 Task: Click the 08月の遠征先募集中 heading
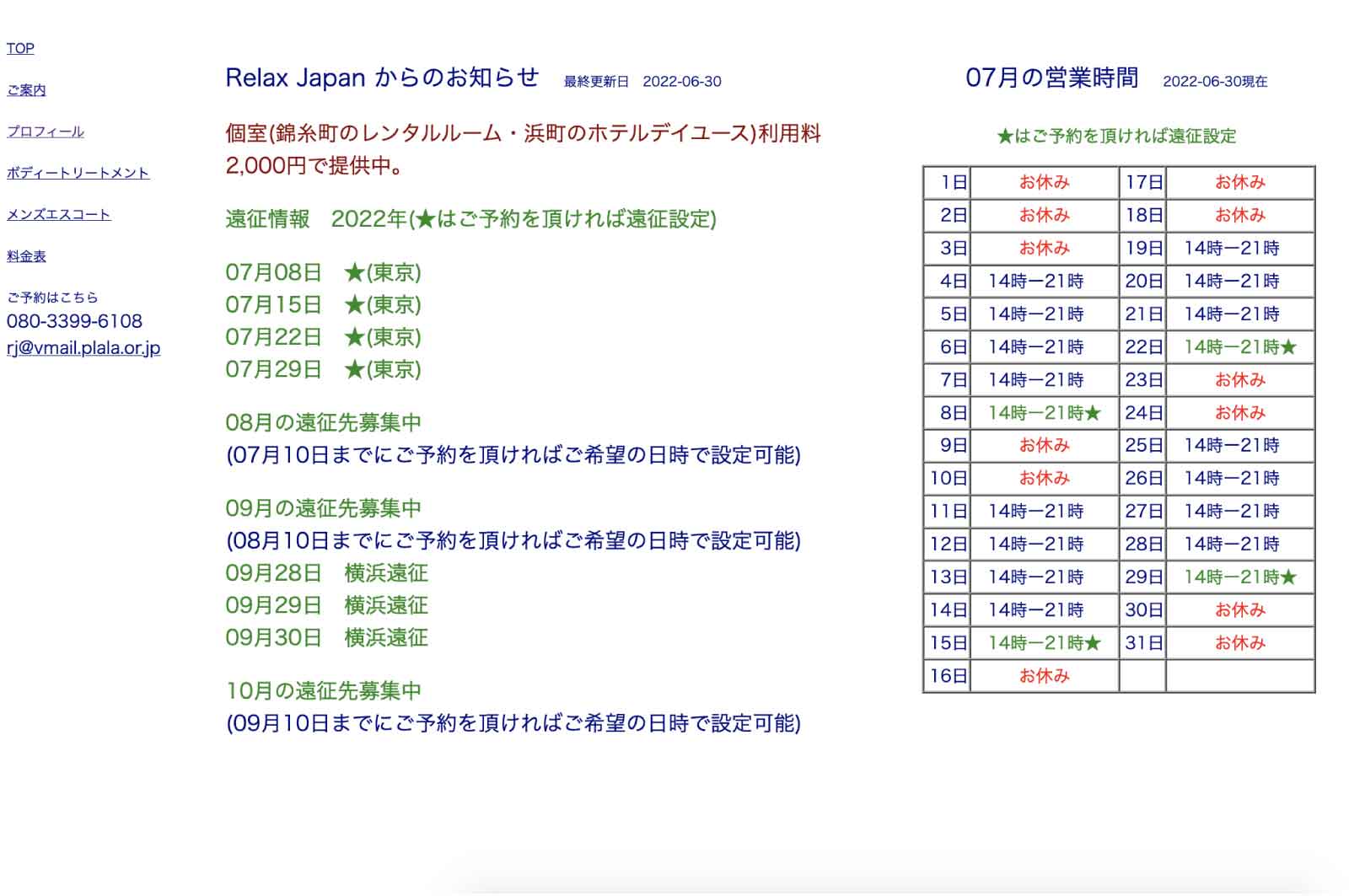point(323,423)
